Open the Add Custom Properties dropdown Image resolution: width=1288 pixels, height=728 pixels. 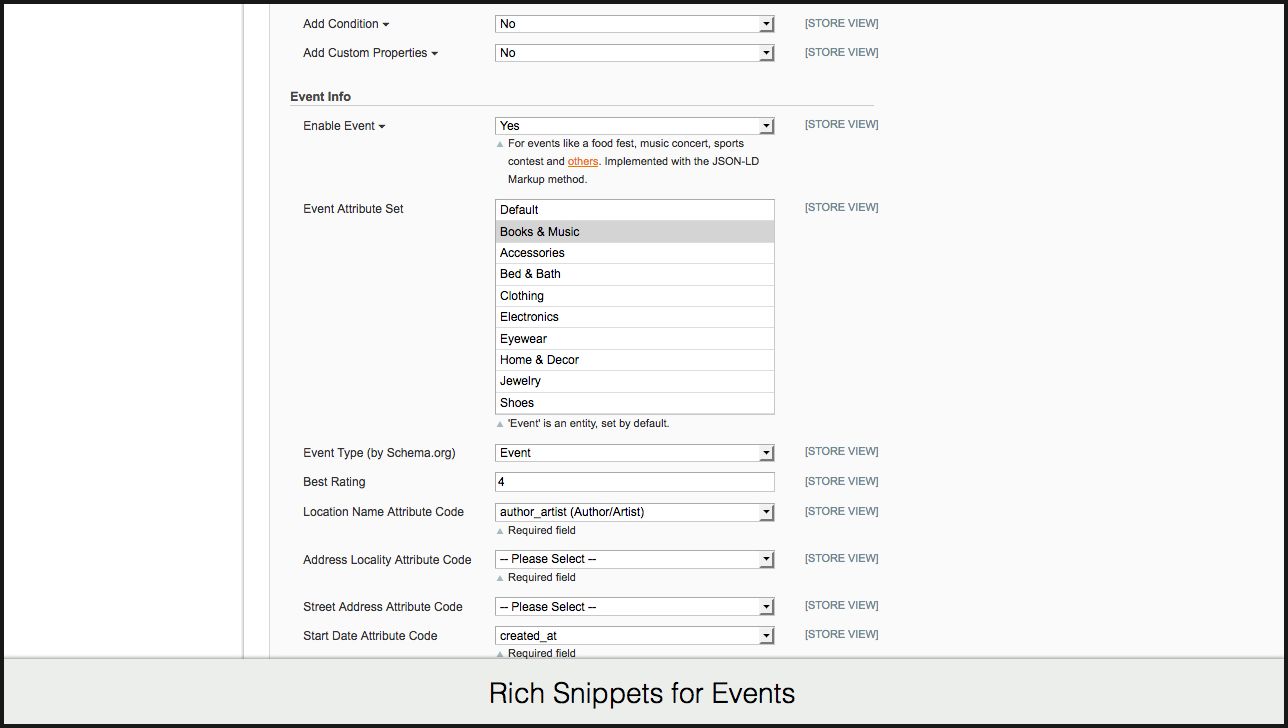click(634, 53)
